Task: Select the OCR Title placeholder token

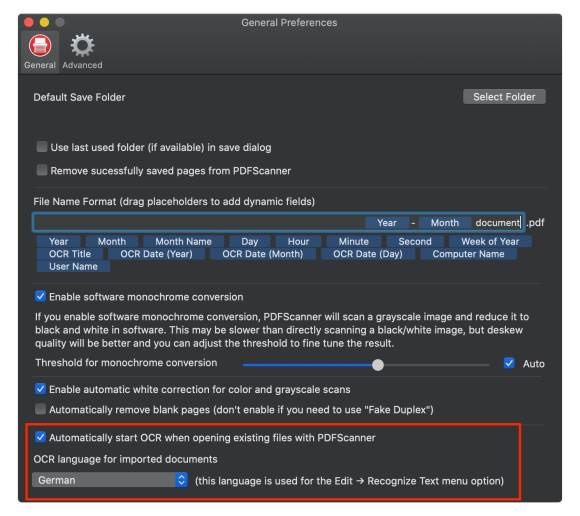Action: (x=70, y=254)
